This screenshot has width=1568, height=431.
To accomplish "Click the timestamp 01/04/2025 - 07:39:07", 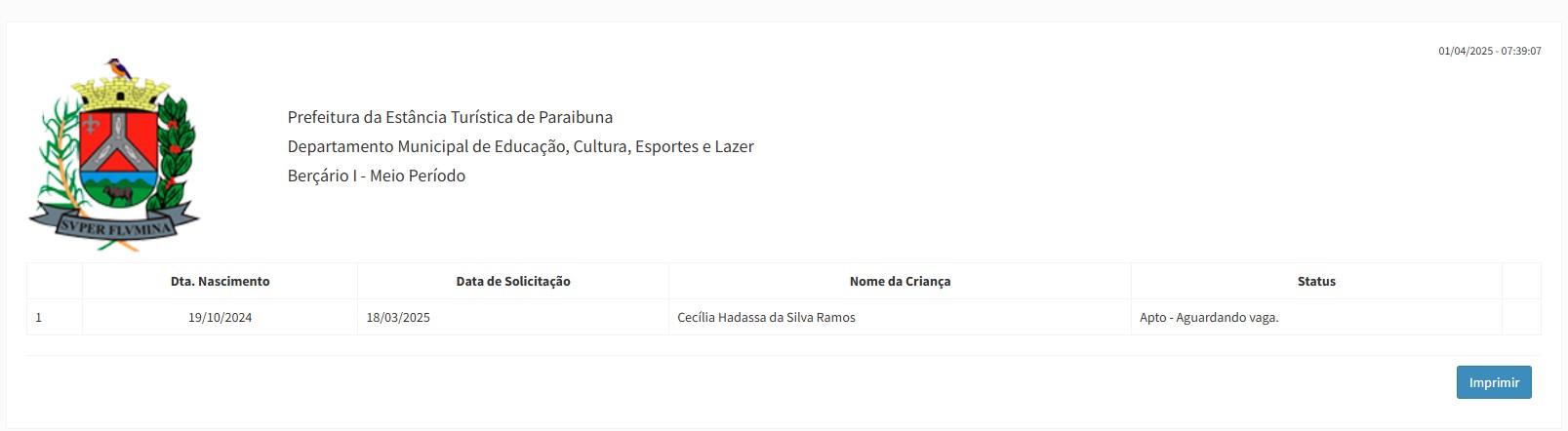I will click(1489, 51).
